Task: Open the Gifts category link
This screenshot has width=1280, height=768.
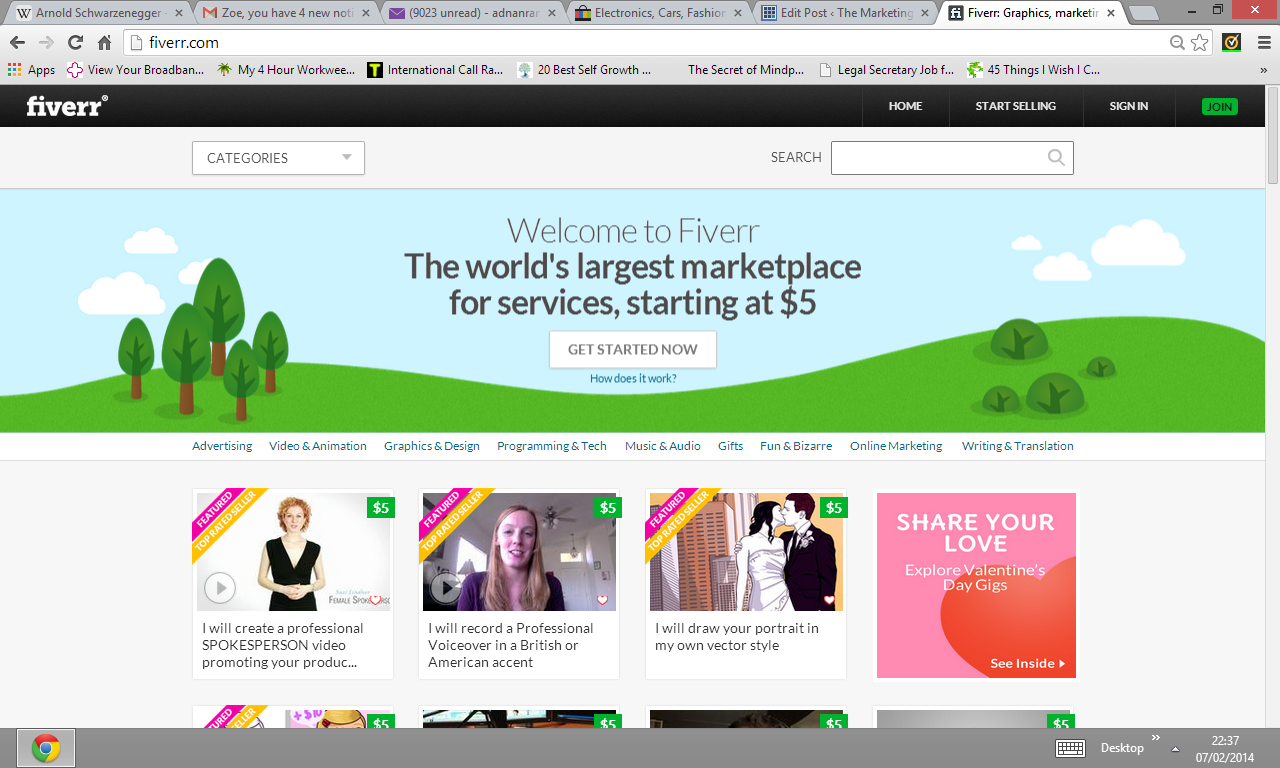Action: tap(731, 446)
